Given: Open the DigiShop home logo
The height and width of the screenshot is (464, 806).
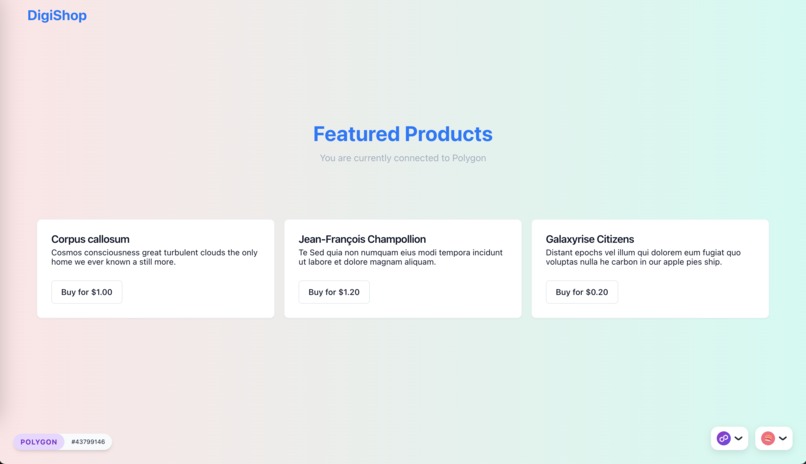Looking at the screenshot, I should click(57, 15).
